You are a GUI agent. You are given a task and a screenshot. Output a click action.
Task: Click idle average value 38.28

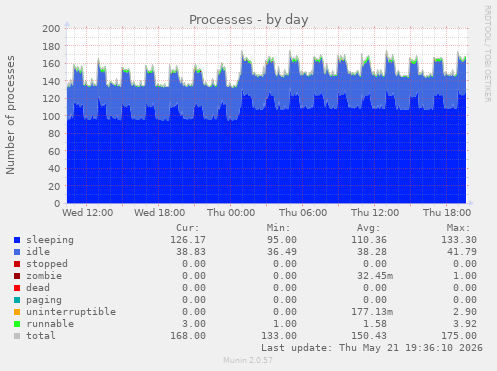[372, 252]
